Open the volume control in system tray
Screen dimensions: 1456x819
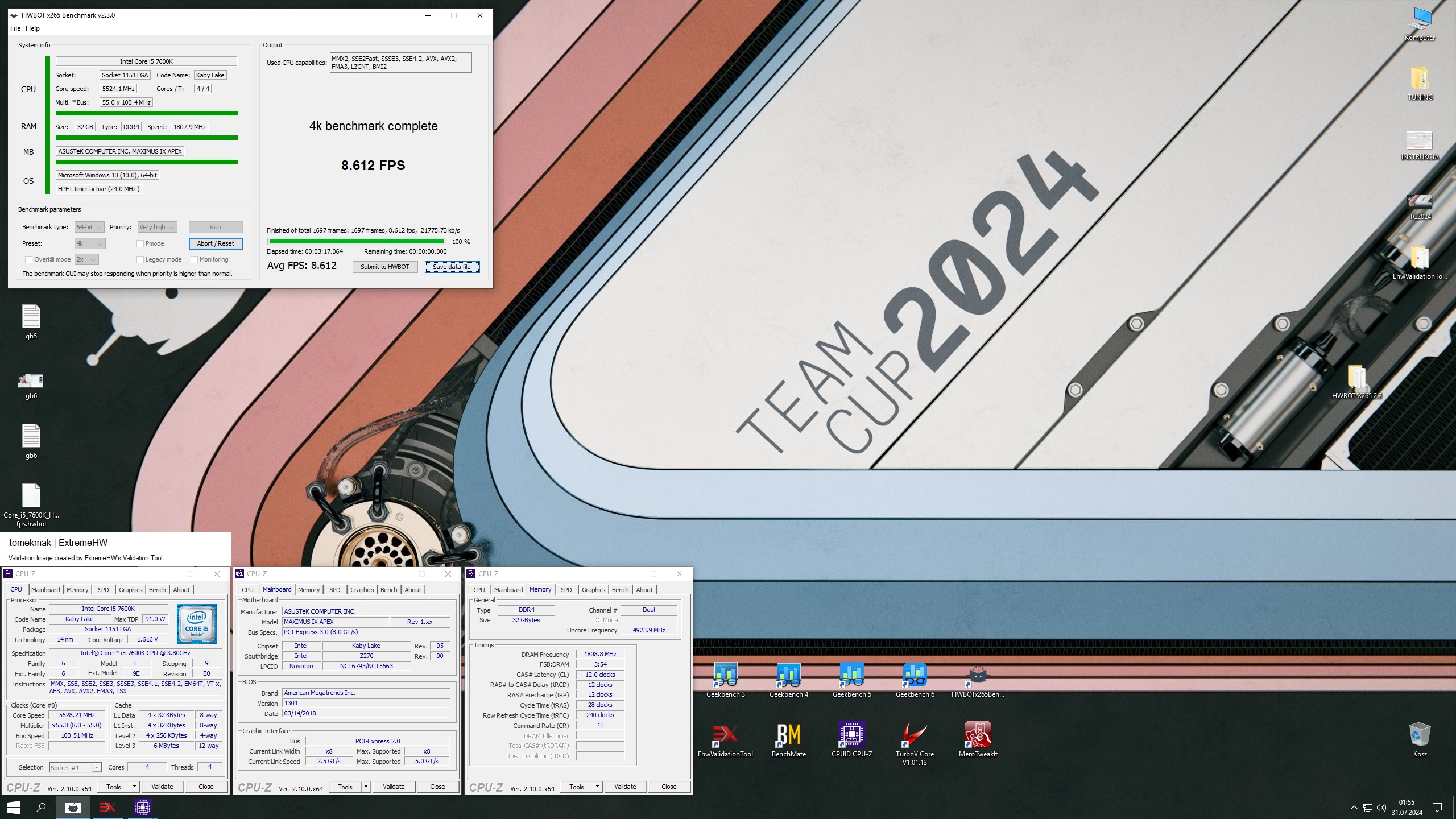(1381, 808)
